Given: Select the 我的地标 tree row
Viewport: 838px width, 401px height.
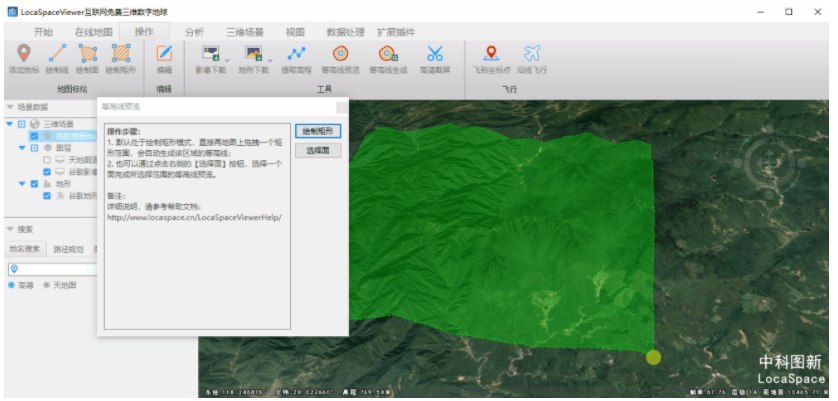Looking at the screenshot, I should [63, 136].
